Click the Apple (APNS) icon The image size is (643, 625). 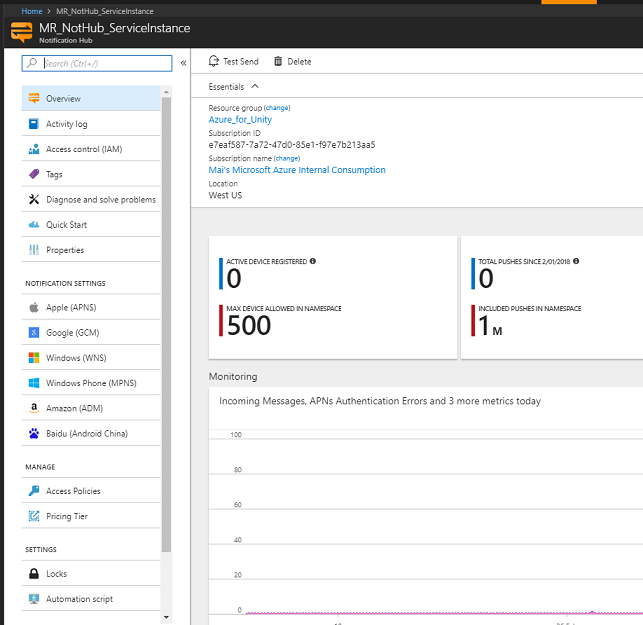pyautogui.click(x=34, y=308)
